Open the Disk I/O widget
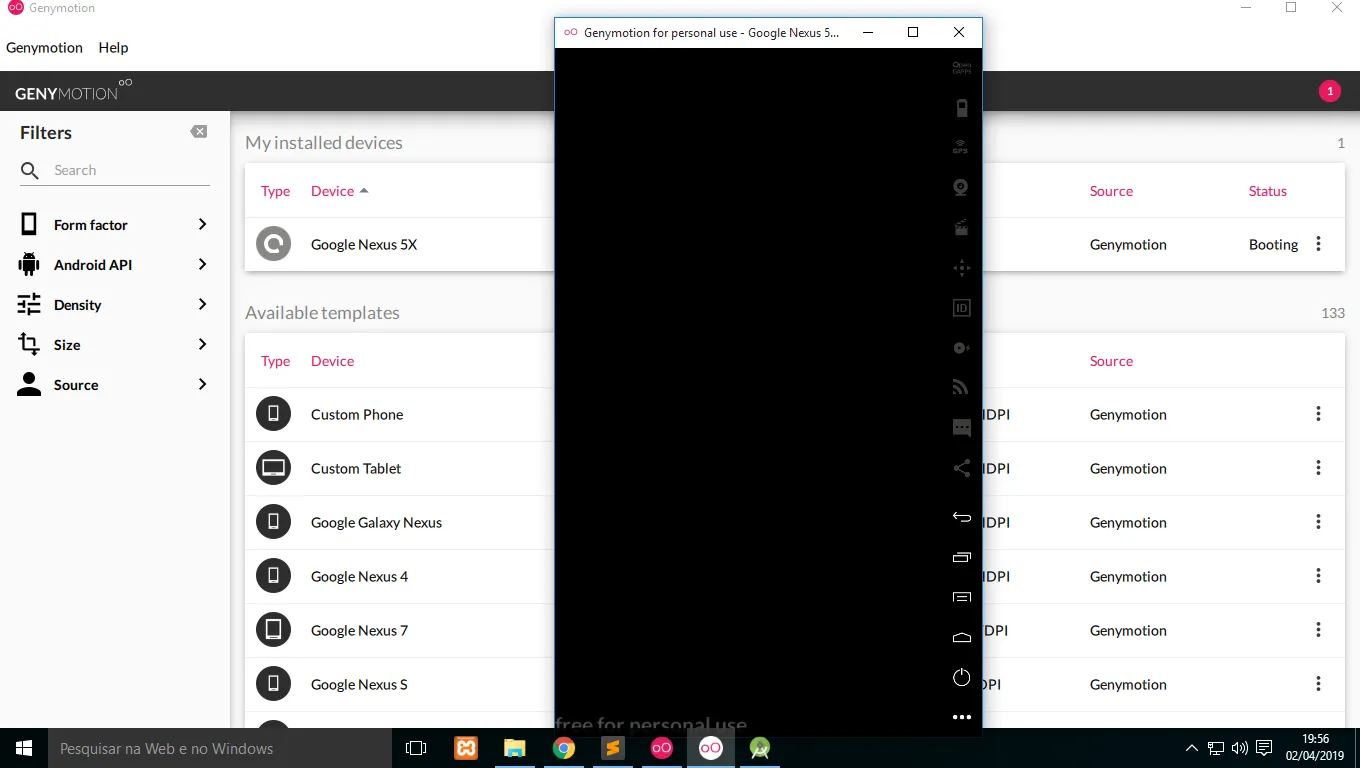Screen dimensions: 1360x768 pos(962,348)
